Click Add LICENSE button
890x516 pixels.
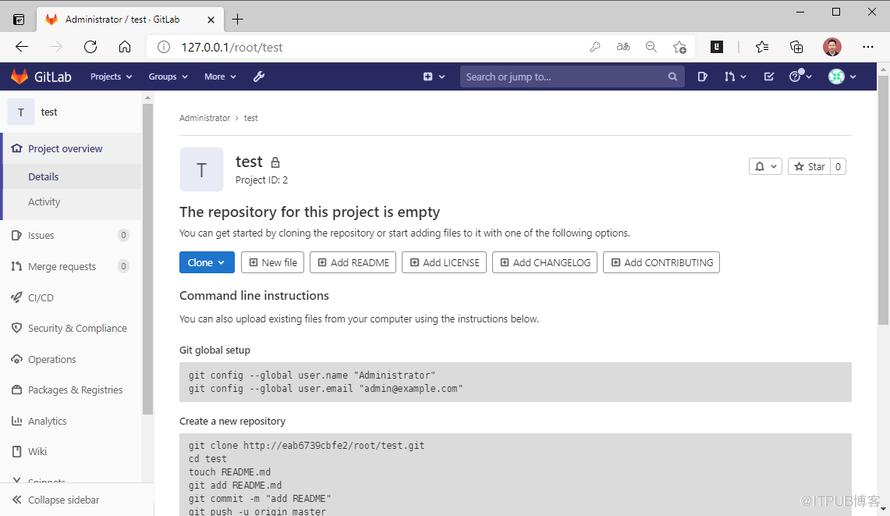click(444, 262)
